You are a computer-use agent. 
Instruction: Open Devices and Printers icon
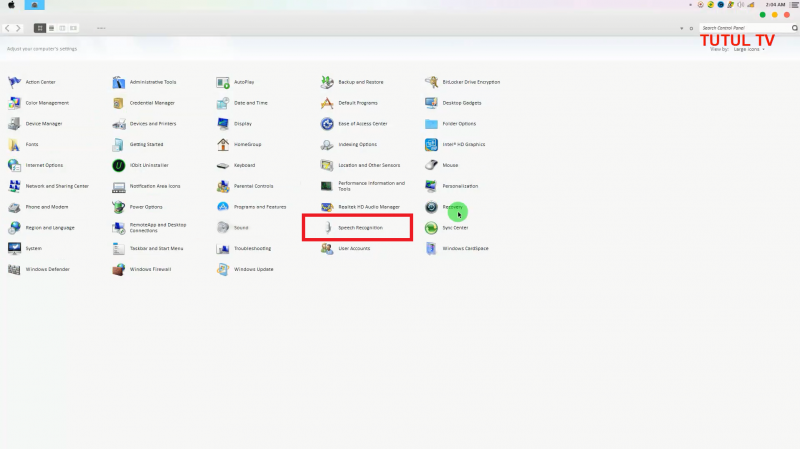[x=118, y=123]
